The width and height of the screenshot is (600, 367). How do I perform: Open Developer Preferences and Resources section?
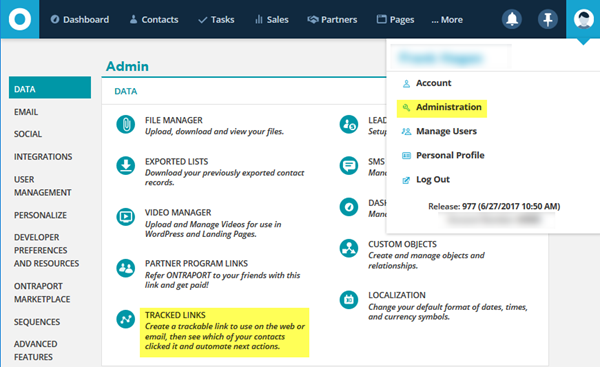(x=46, y=250)
